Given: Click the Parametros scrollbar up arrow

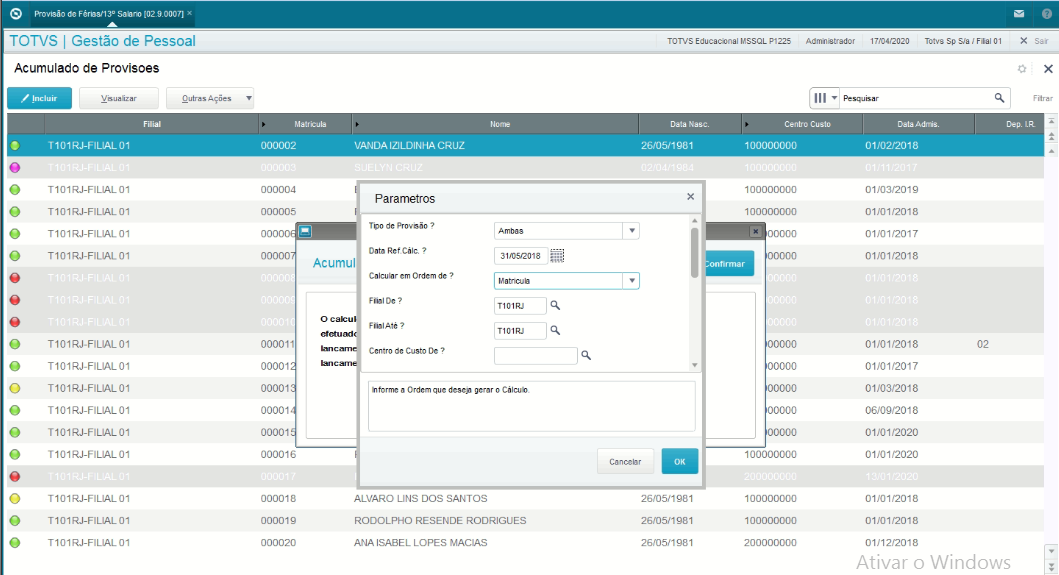Looking at the screenshot, I should (694, 220).
